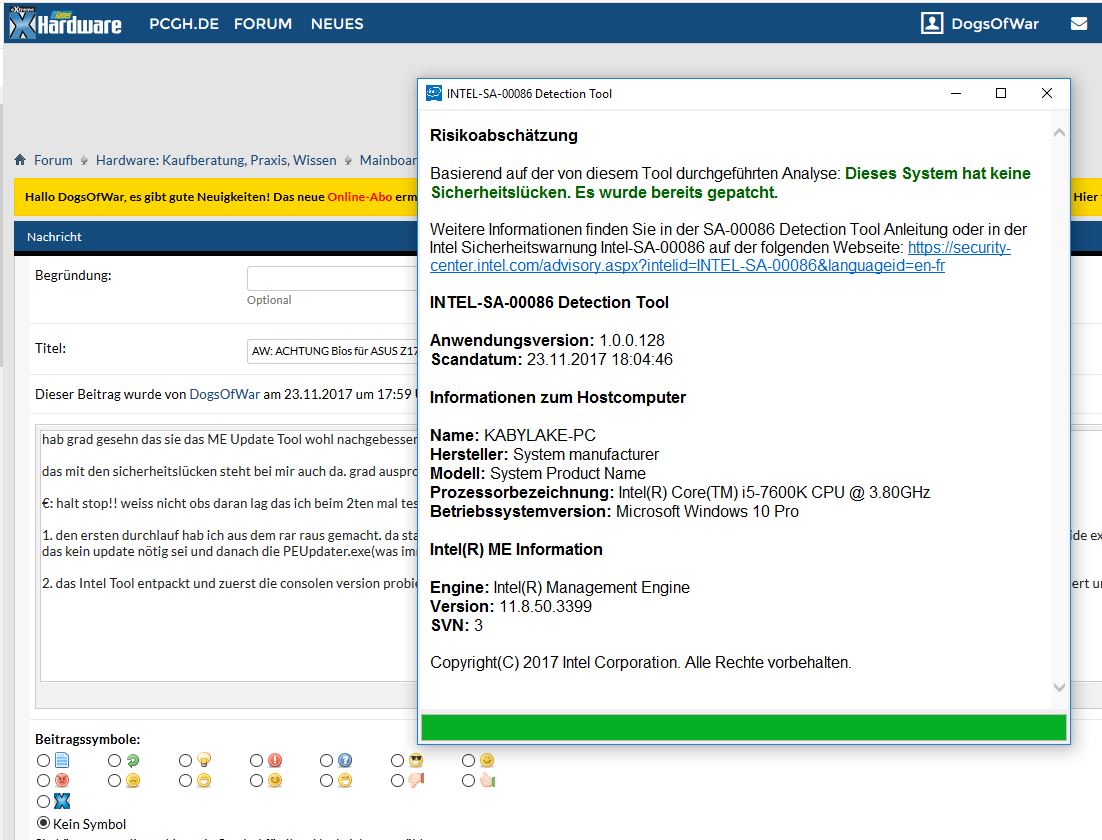
Task: Go to the forum home house icon
Action: coord(20,160)
